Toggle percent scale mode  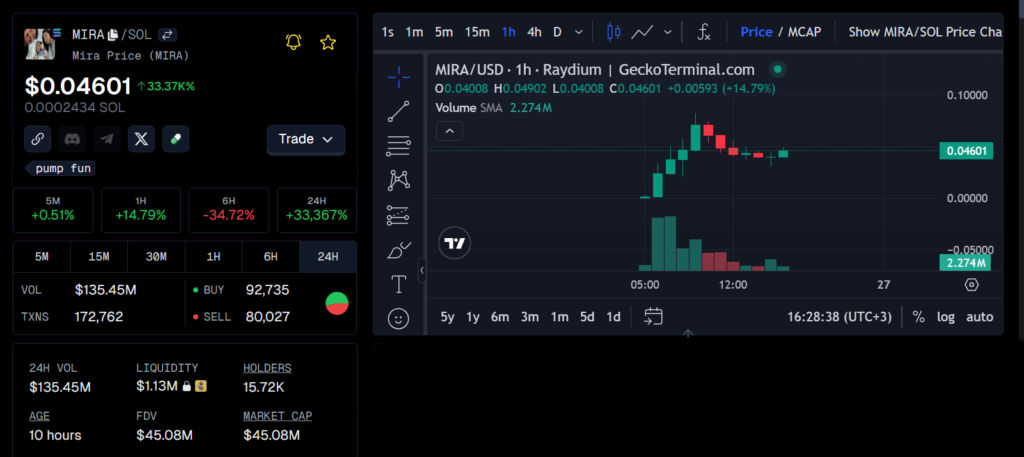(x=919, y=317)
